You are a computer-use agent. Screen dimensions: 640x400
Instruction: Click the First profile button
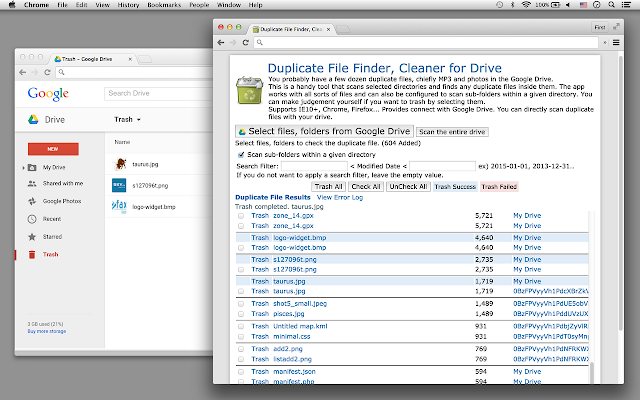point(600,27)
